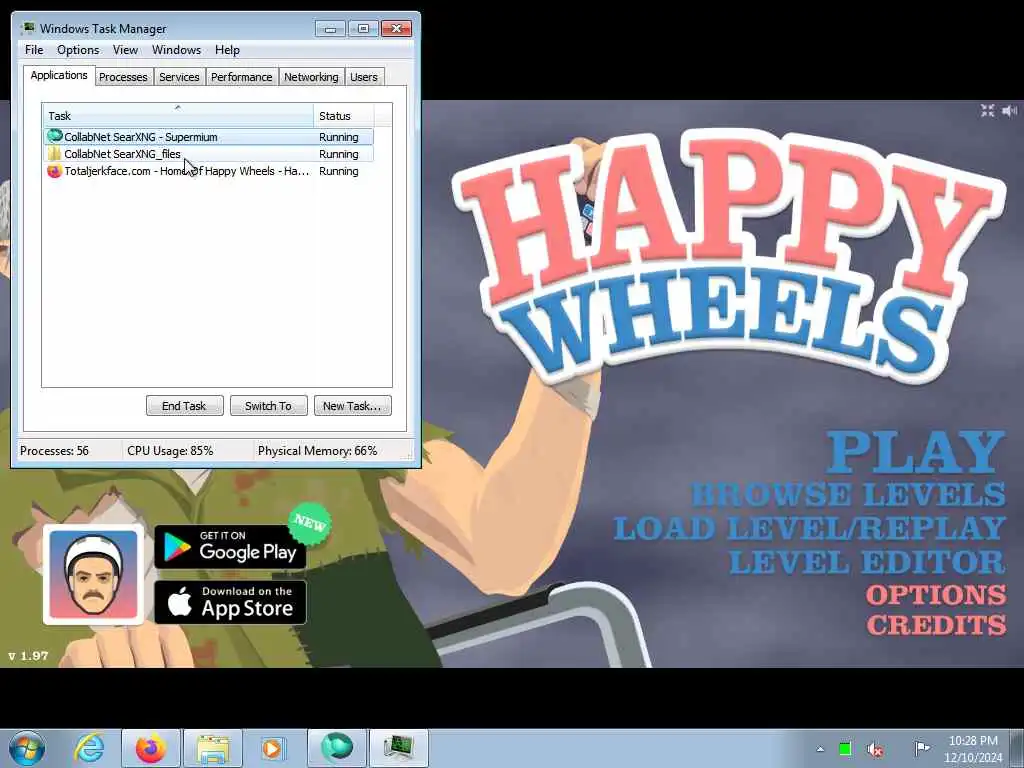Switch to the Users tab
Viewport: 1024px width, 768px height.
pyautogui.click(x=364, y=77)
